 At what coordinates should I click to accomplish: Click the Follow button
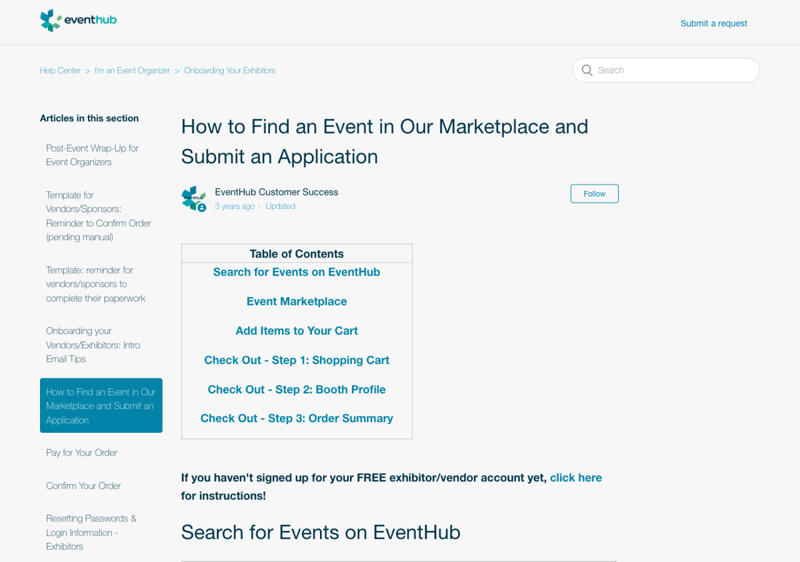pos(594,194)
